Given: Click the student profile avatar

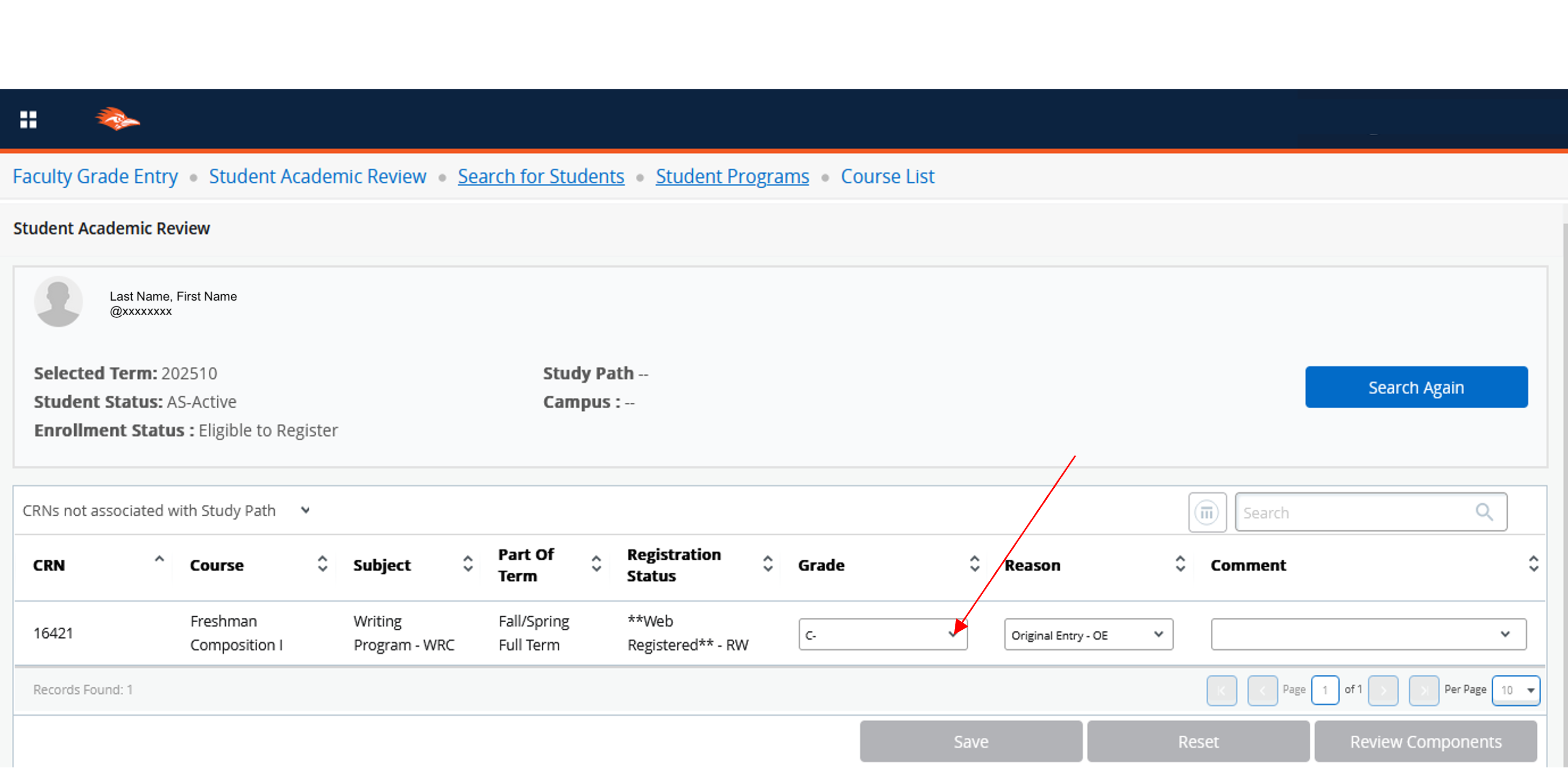Looking at the screenshot, I should (59, 302).
